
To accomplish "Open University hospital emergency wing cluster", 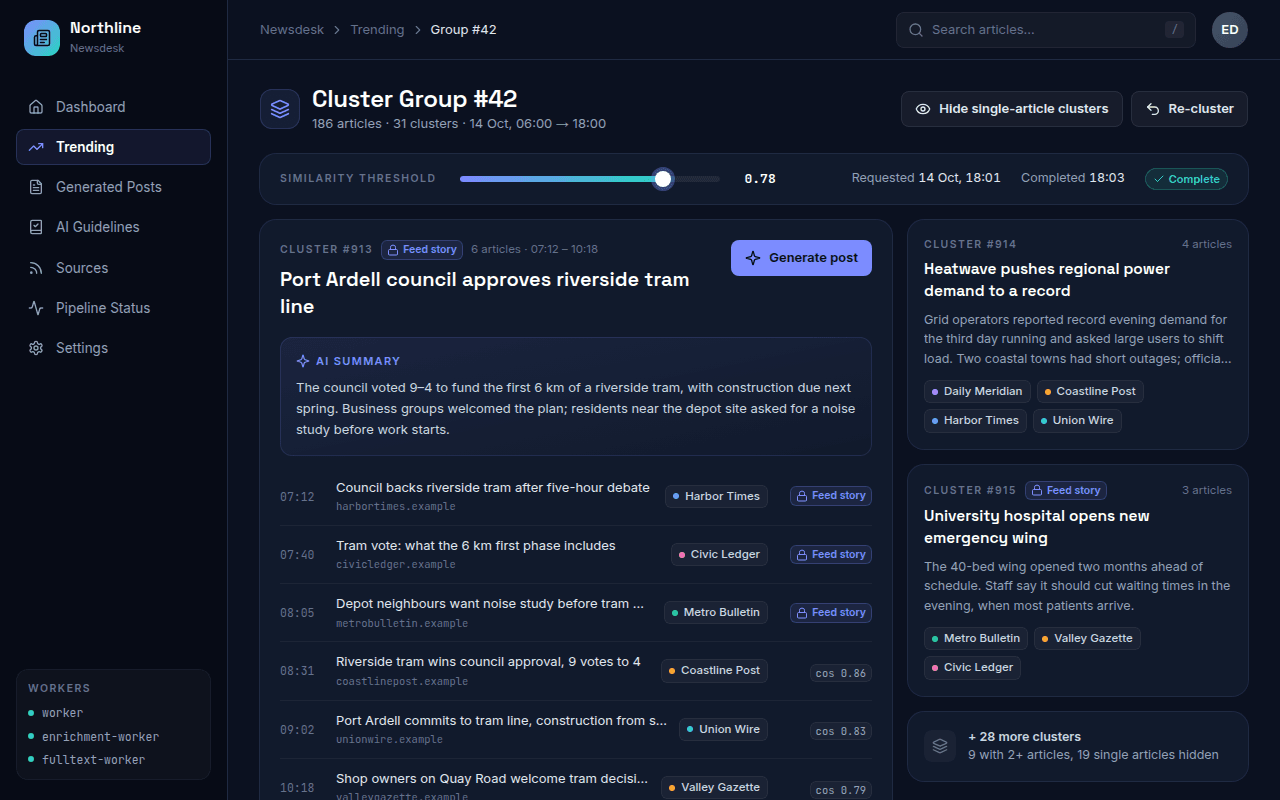I will coord(1036,527).
